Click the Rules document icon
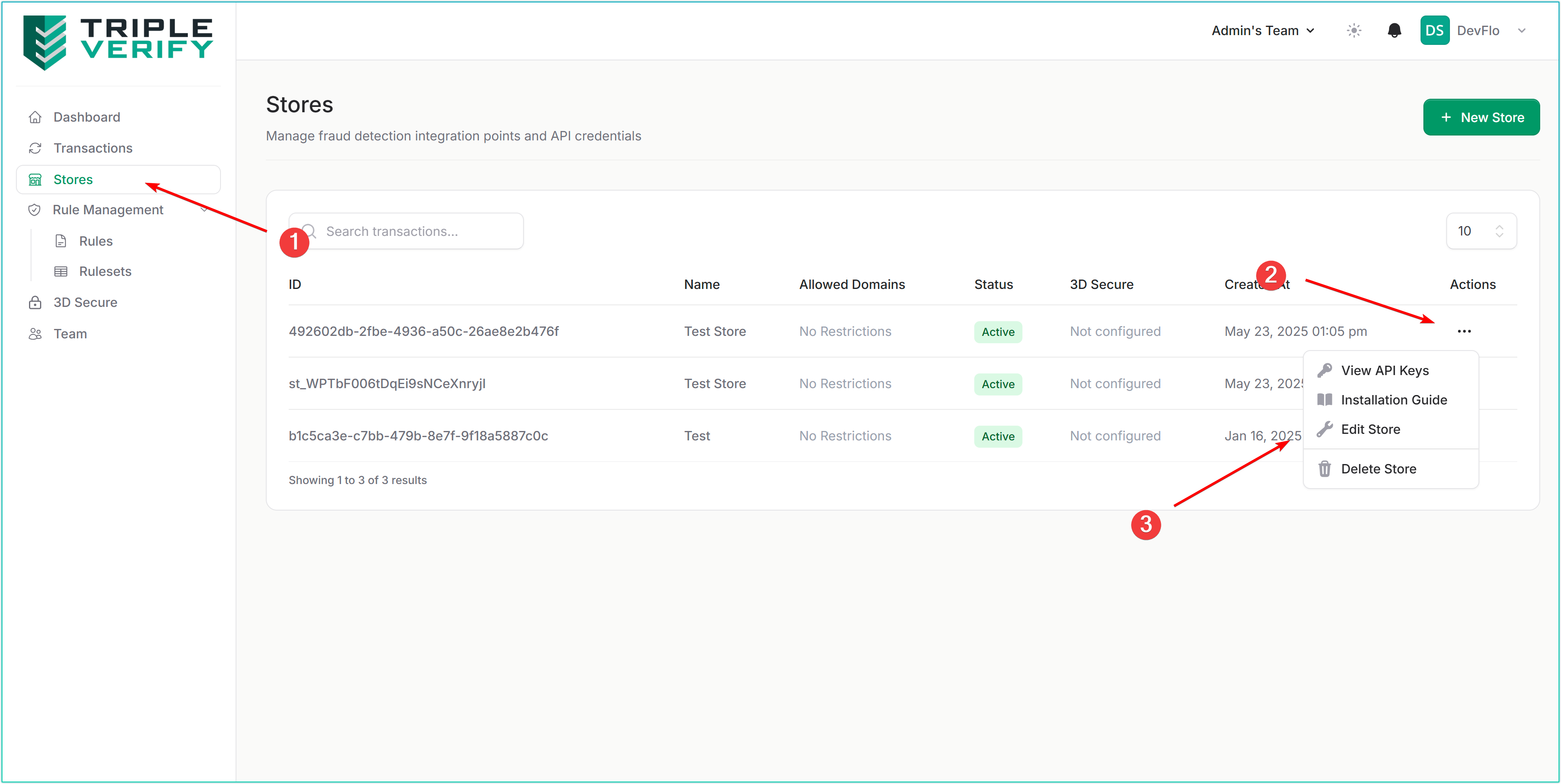The height and width of the screenshot is (784, 1561). (x=60, y=241)
